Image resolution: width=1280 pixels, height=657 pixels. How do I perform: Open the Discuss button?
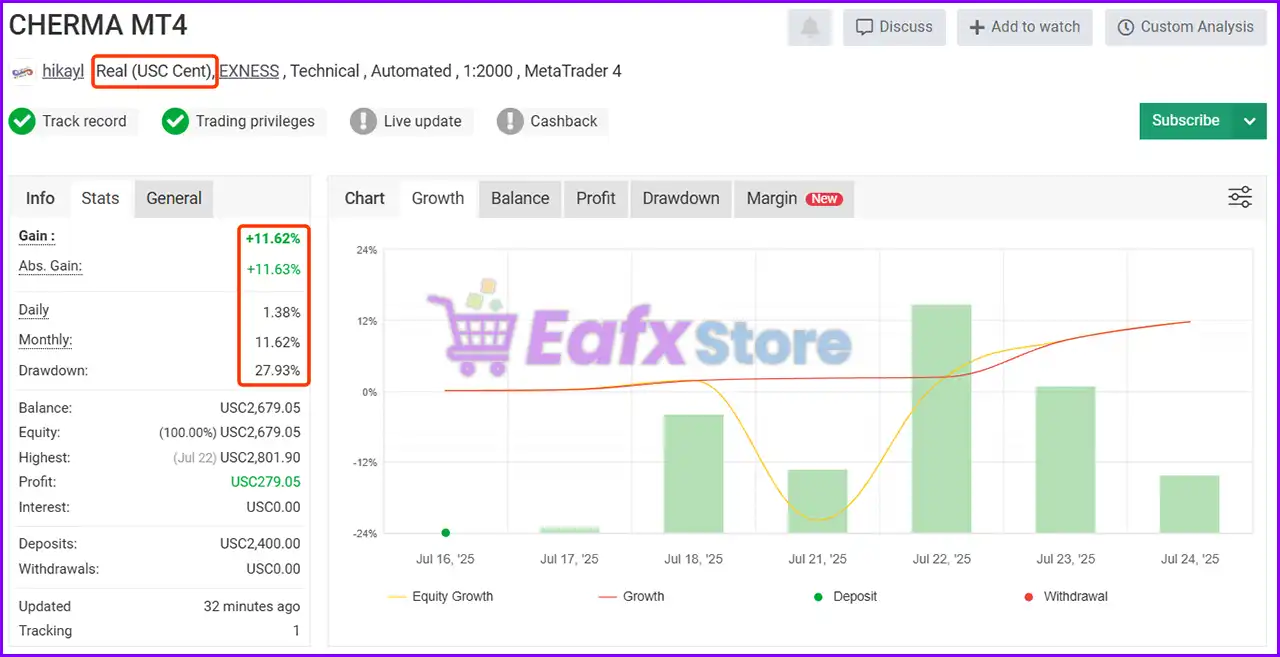point(894,28)
